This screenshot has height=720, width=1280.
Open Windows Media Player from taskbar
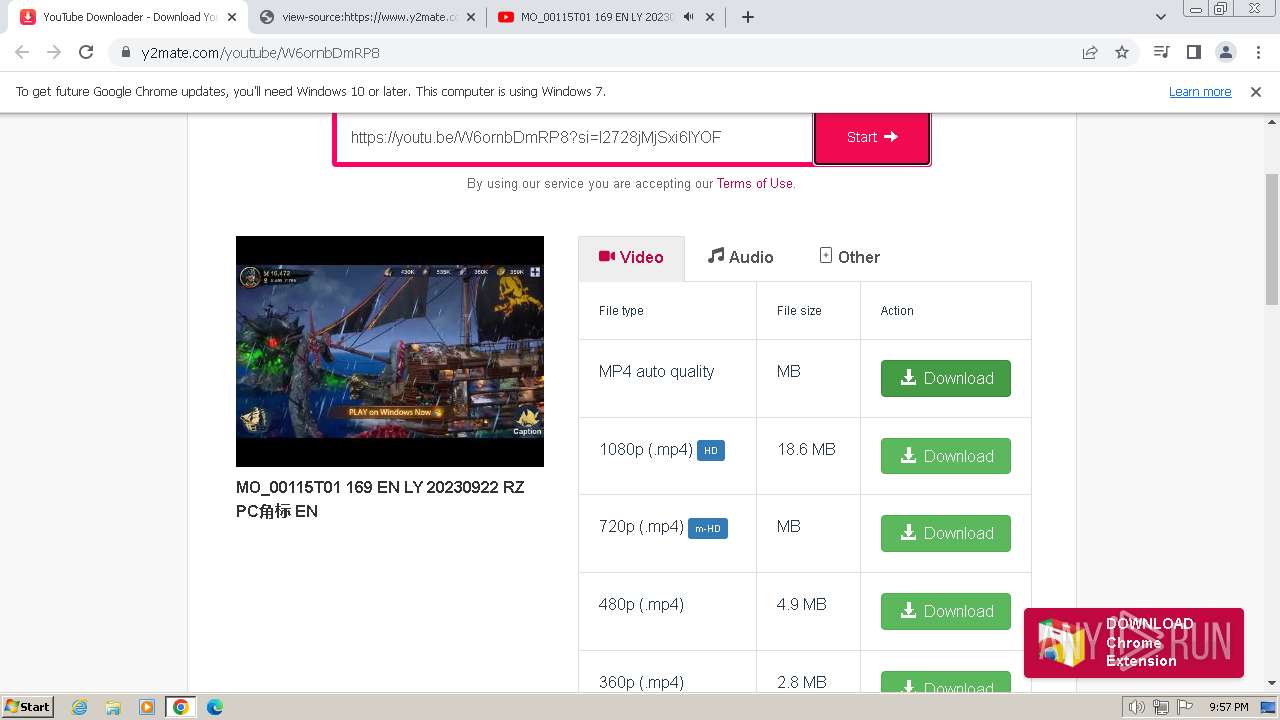(147, 707)
